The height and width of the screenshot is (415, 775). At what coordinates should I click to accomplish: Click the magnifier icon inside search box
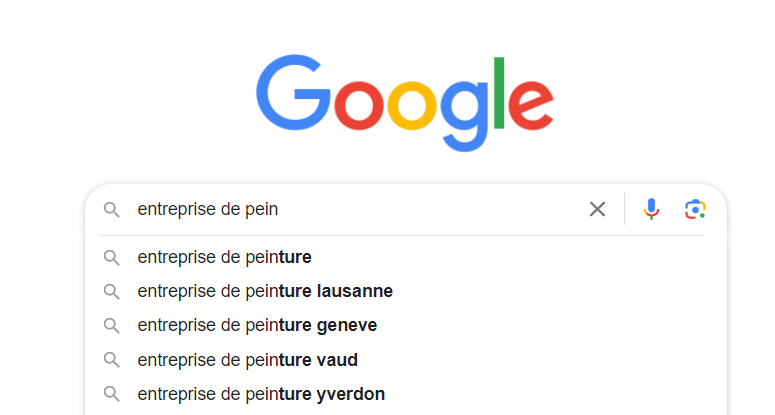click(x=112, y=210)
